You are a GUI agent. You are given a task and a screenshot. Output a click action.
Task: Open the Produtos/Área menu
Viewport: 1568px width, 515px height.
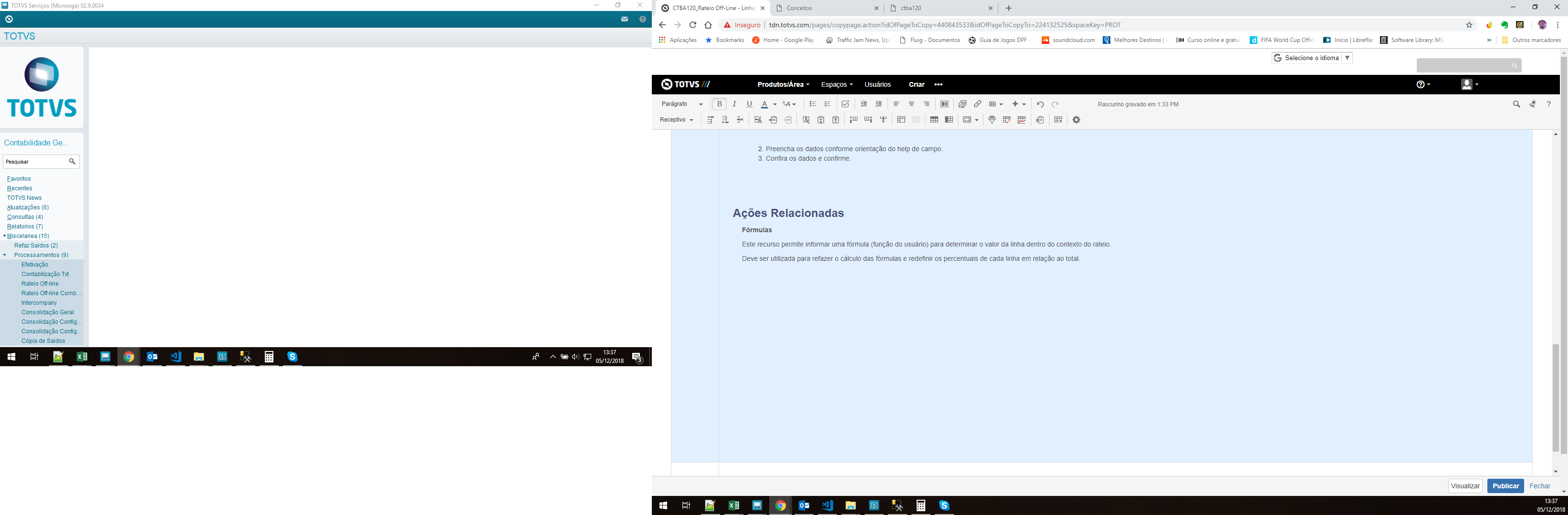(783, 84)
